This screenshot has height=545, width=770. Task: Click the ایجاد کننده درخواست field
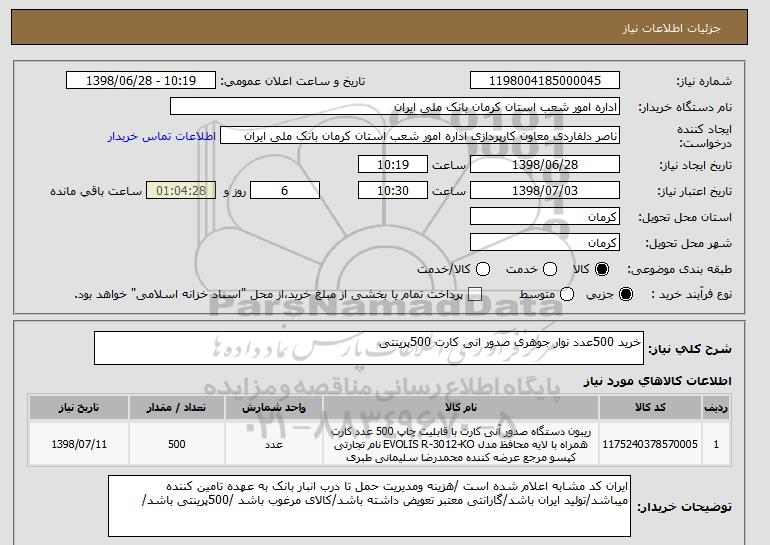tap(420, 136)
